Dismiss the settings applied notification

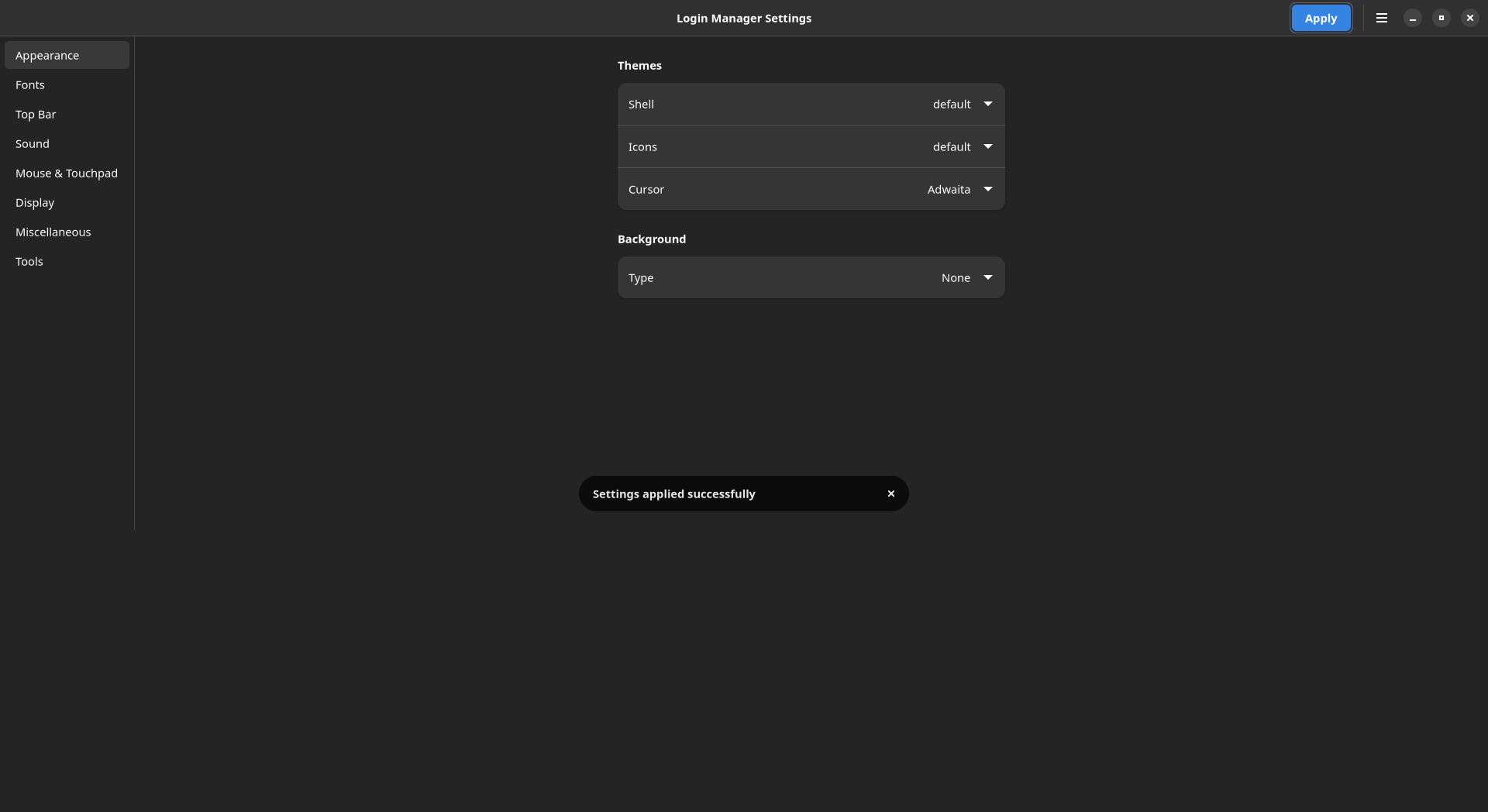click(x=890, y=494)
